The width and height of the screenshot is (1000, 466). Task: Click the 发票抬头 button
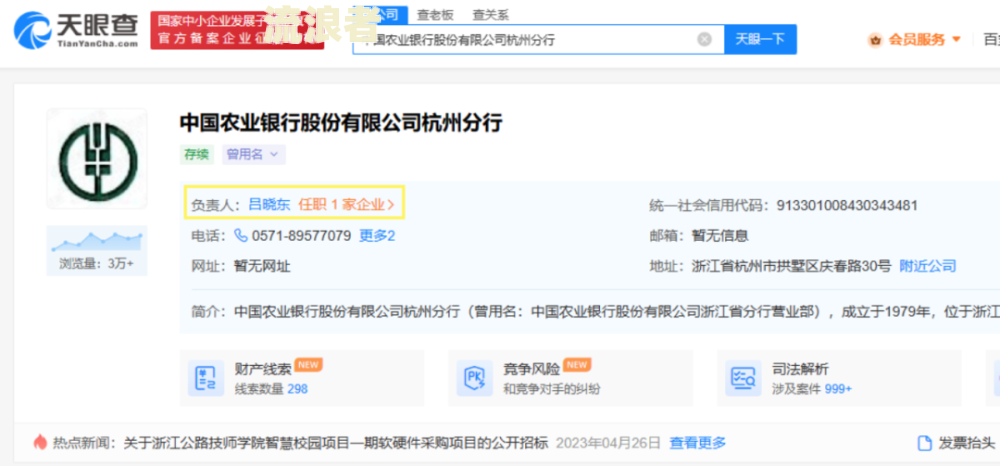(956, 443)
